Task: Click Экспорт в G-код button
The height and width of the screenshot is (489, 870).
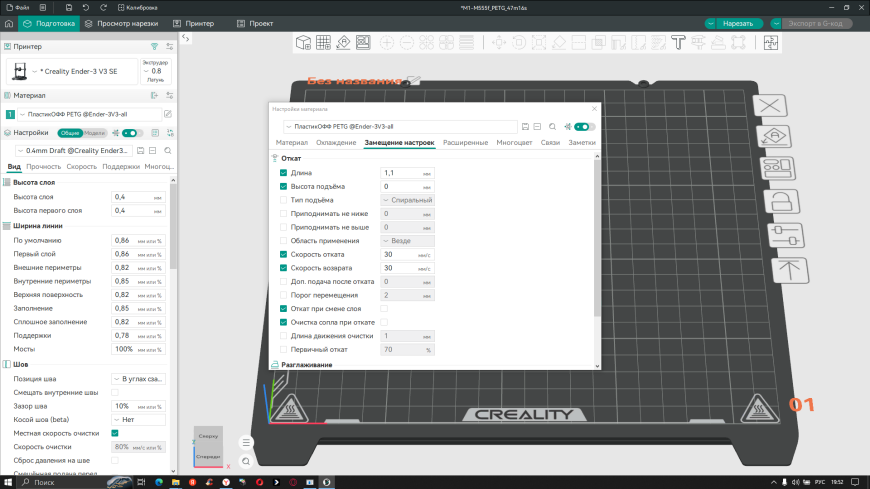Action: tap(815, 23)
